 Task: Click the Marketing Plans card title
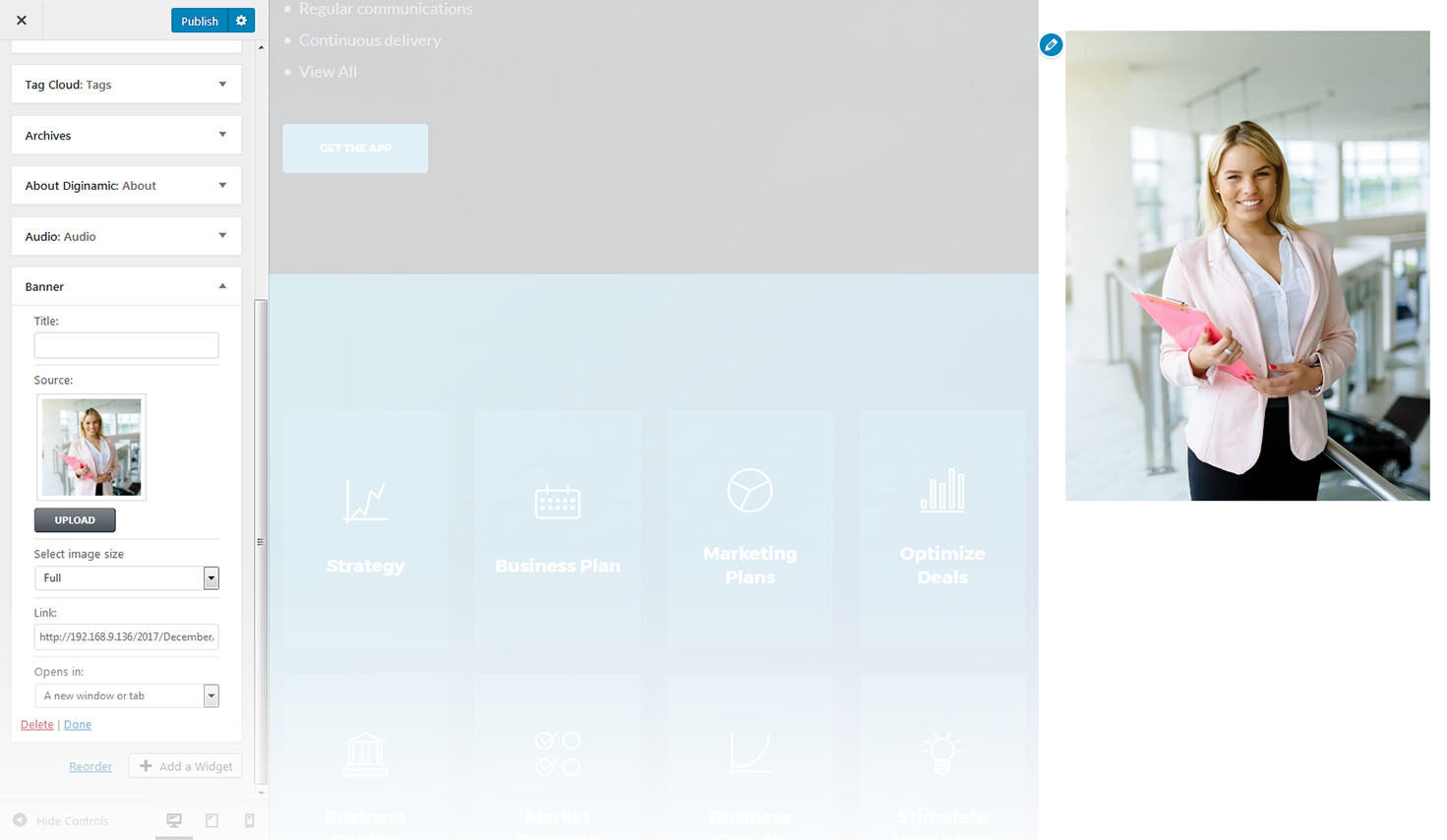[x=750, y=566]
